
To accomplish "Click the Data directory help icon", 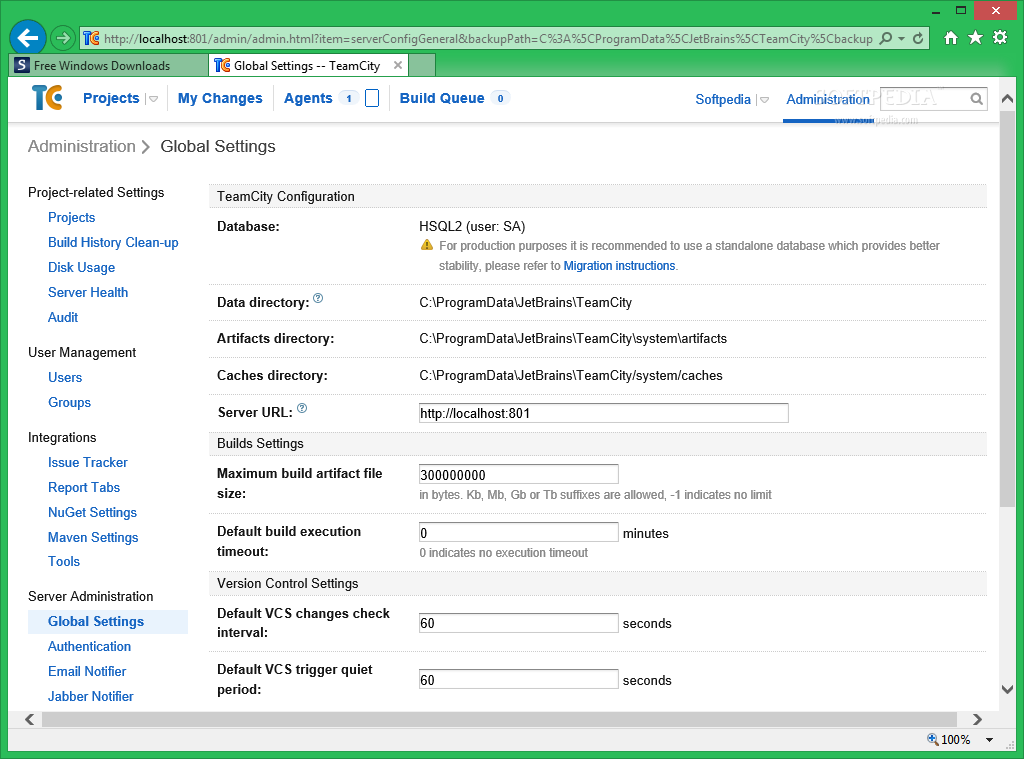I will [318, 298].
